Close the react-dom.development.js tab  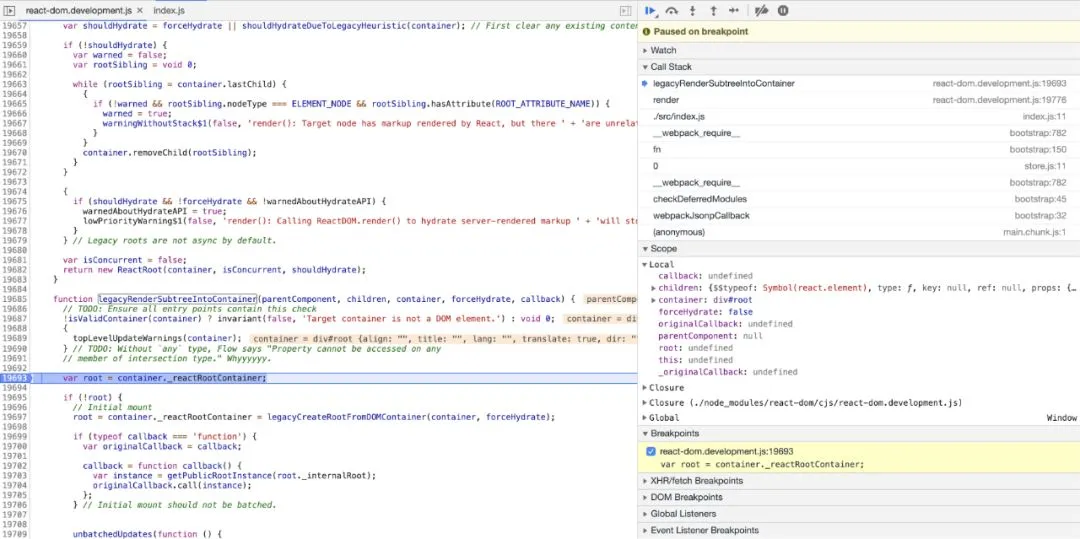click(139, 10)
